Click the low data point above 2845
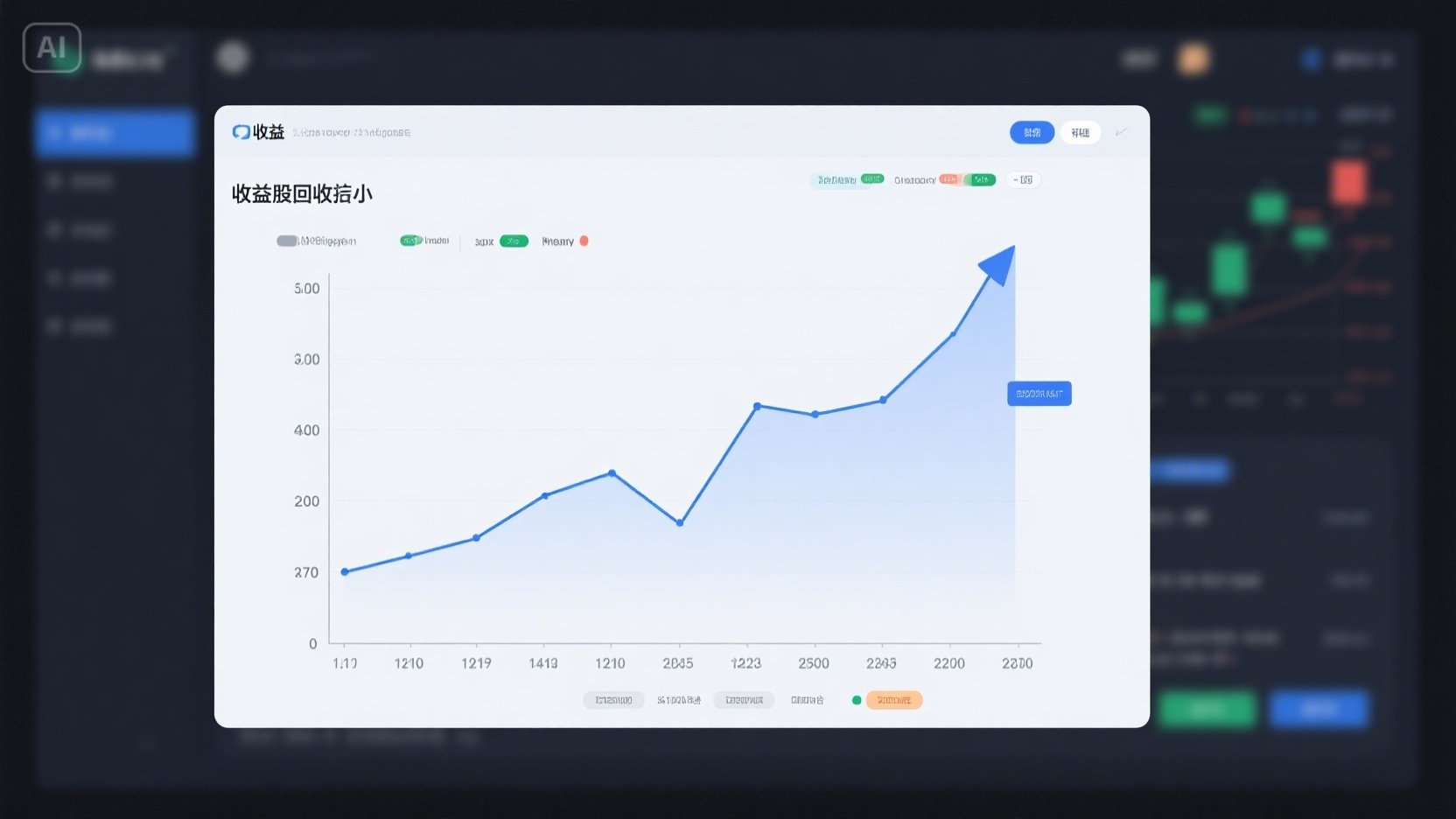Screen dimensions: 1456x819 [x=680, y=523]
